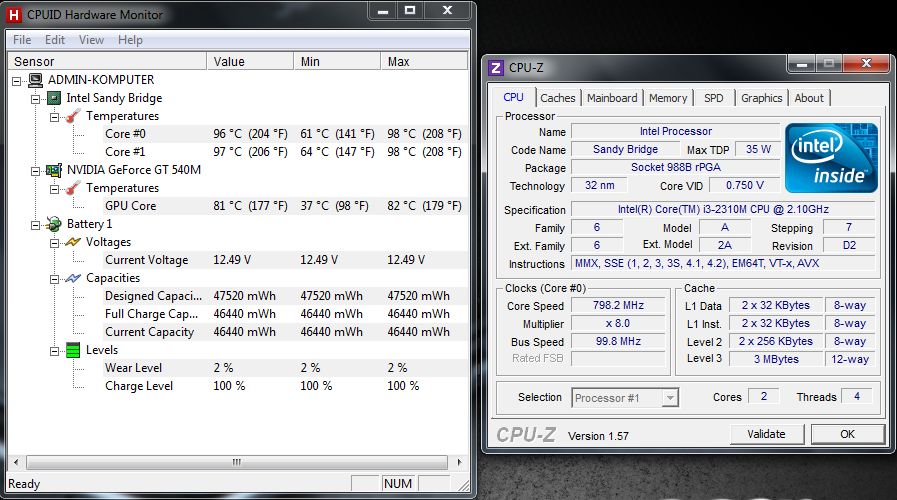This screenshot has height=500, width=897.
Task: Click the Max column header
Action: pyautogui.click(x=424, y=61)
